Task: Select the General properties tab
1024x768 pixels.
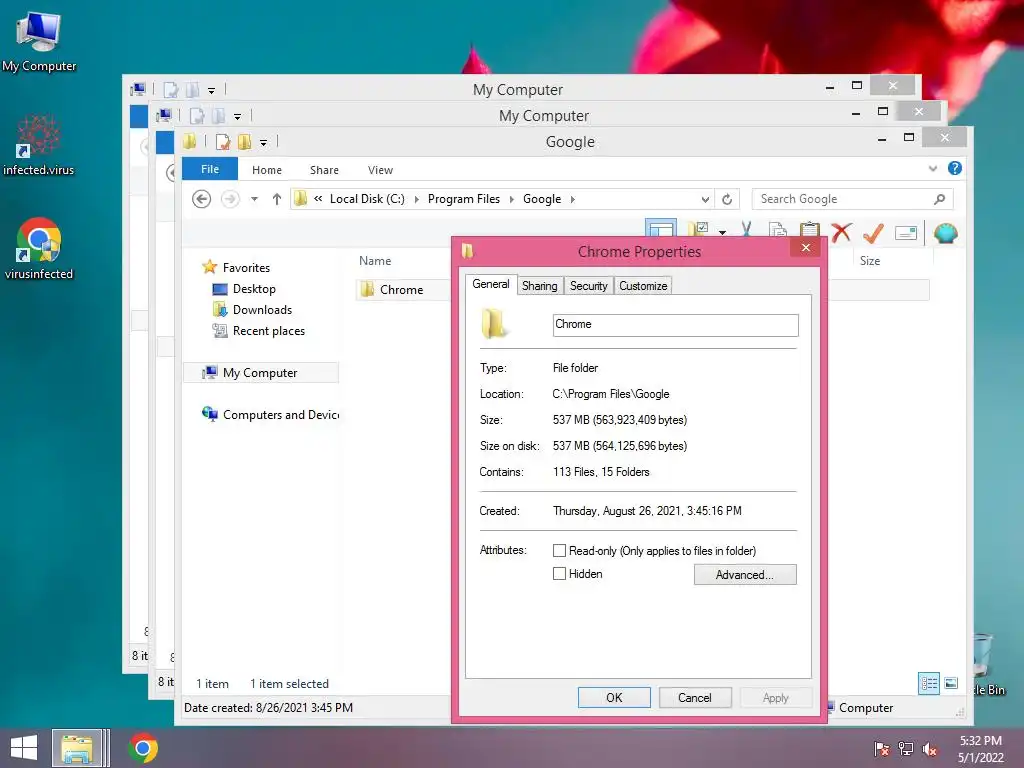Action: tap(491, 284)
